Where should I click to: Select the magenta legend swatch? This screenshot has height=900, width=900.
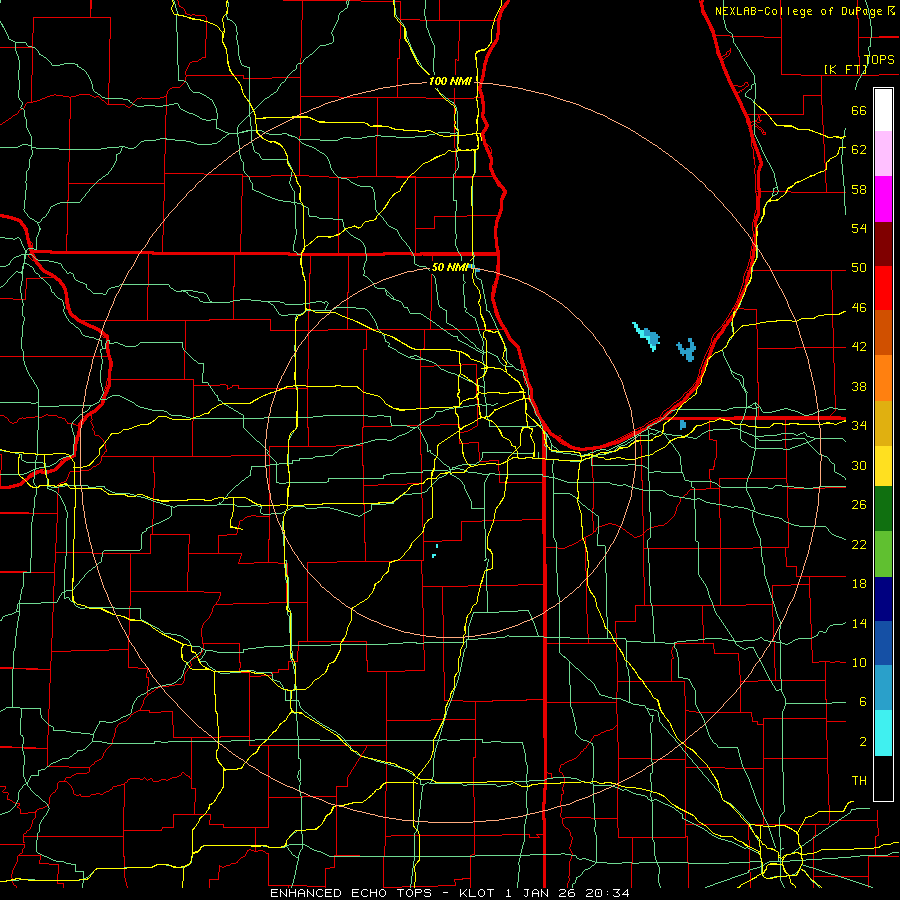[x=883, y=199]
